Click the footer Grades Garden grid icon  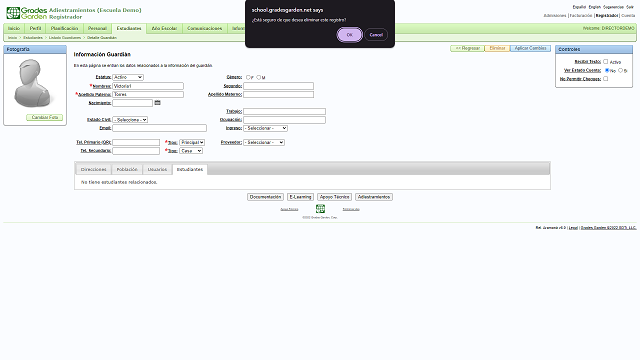tap(320, 209)
